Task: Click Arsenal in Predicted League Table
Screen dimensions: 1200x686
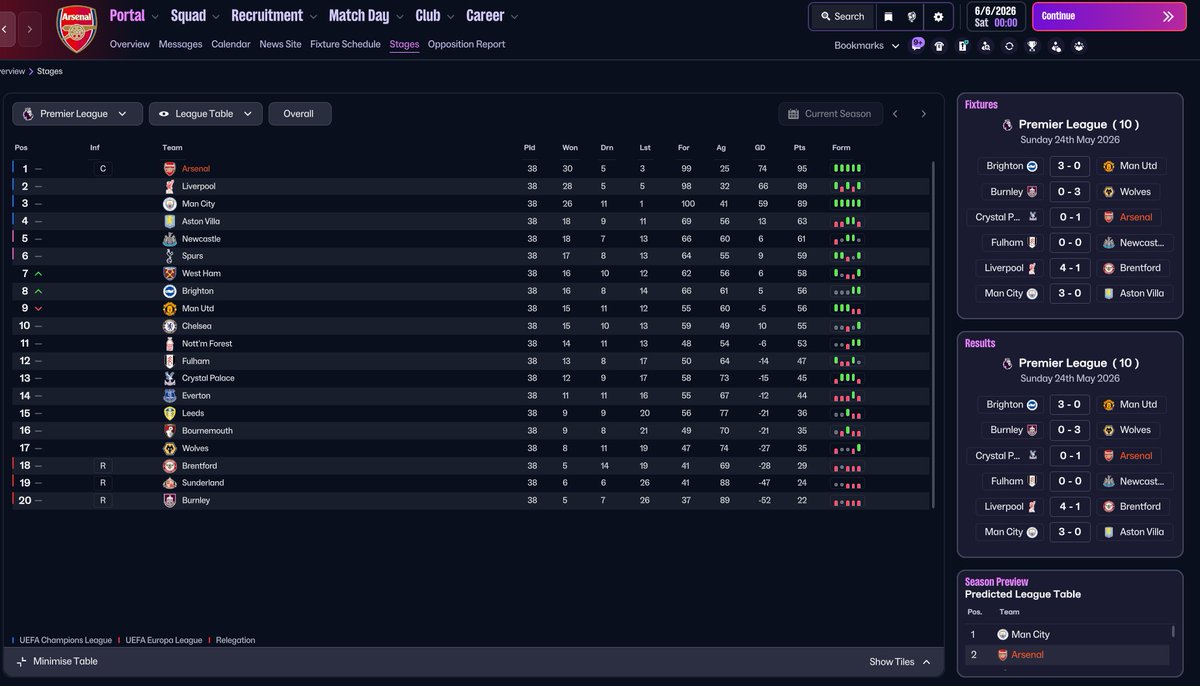Action: click(x=1027, y=655)
